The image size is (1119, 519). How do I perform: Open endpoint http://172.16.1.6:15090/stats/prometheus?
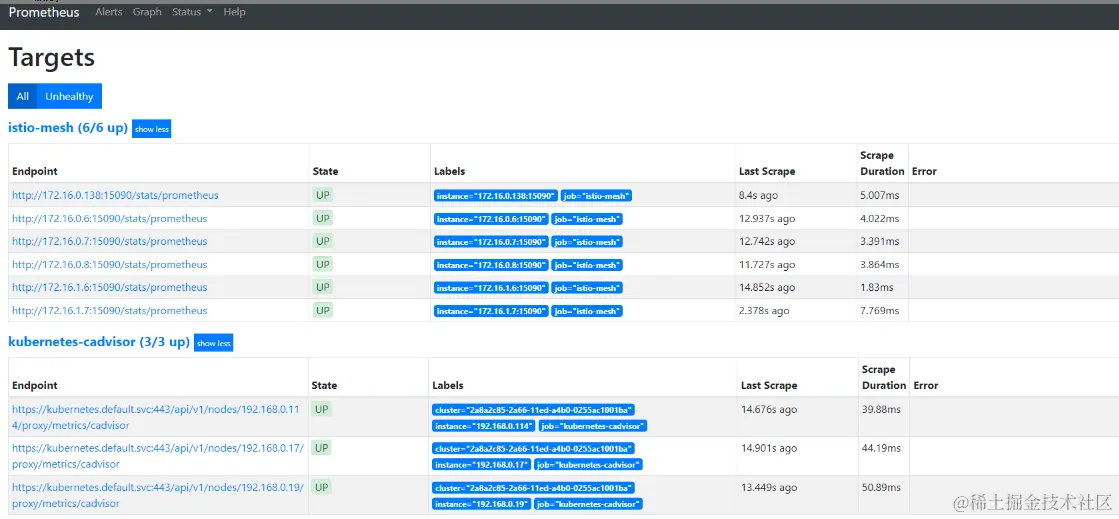[109, 287]
